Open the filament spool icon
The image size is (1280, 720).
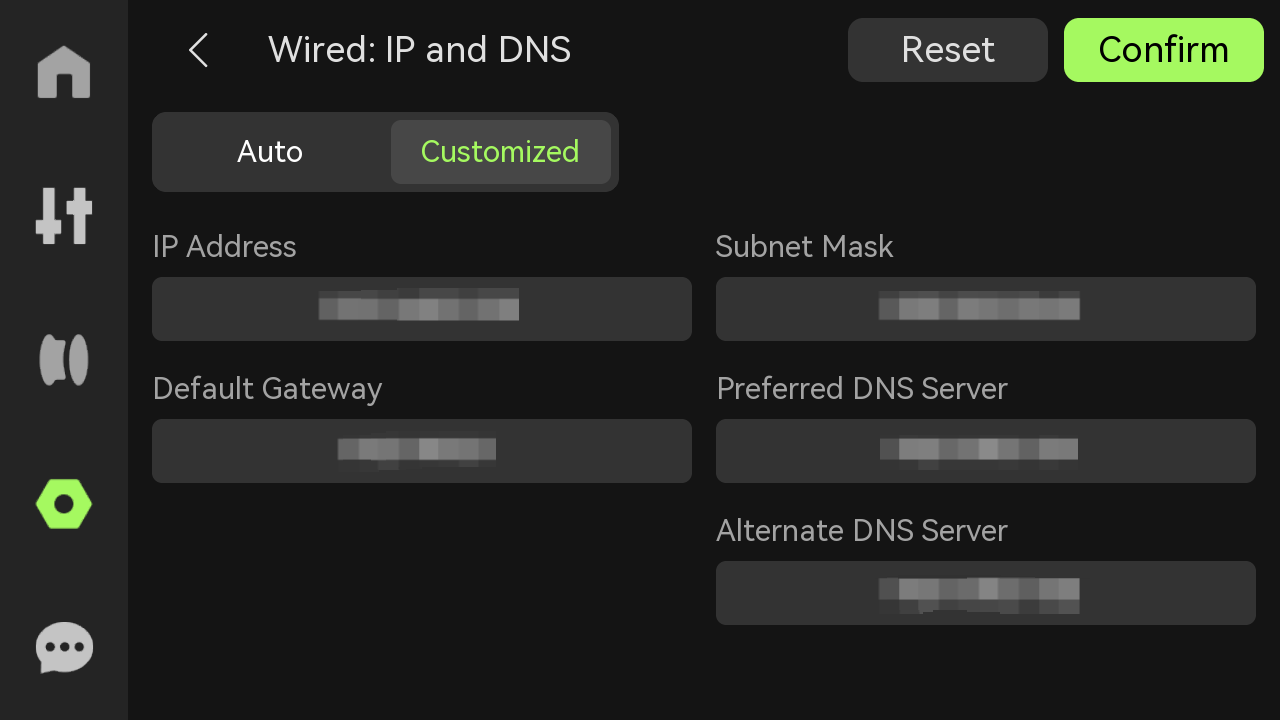click(x=64, y=360)
